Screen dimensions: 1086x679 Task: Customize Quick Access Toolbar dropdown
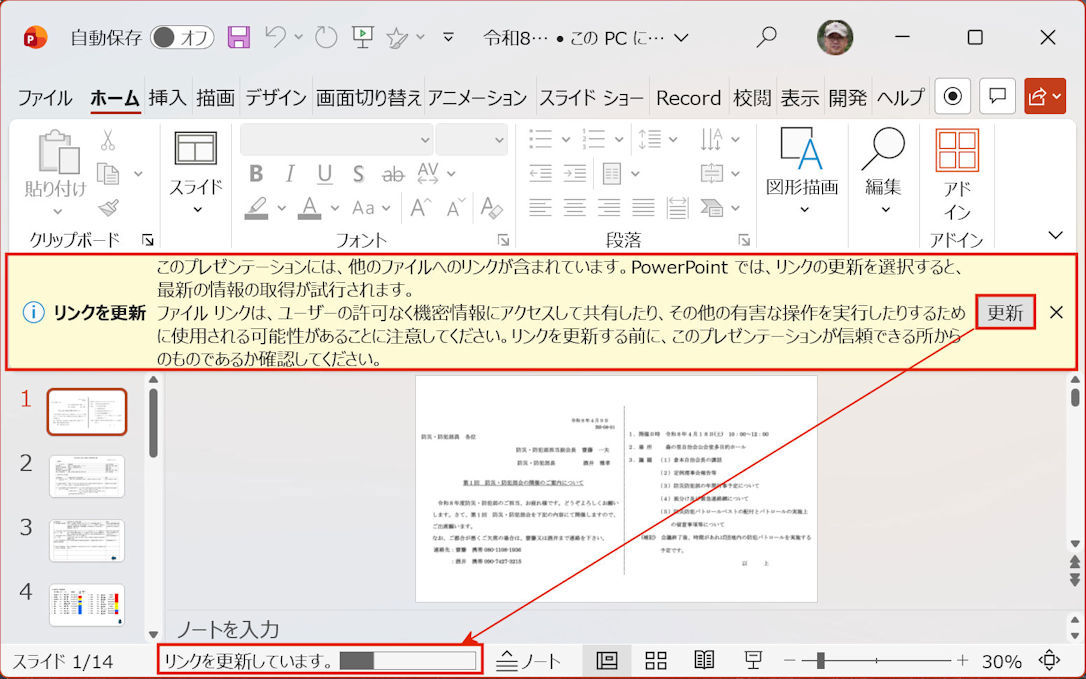tap(449, 37)
